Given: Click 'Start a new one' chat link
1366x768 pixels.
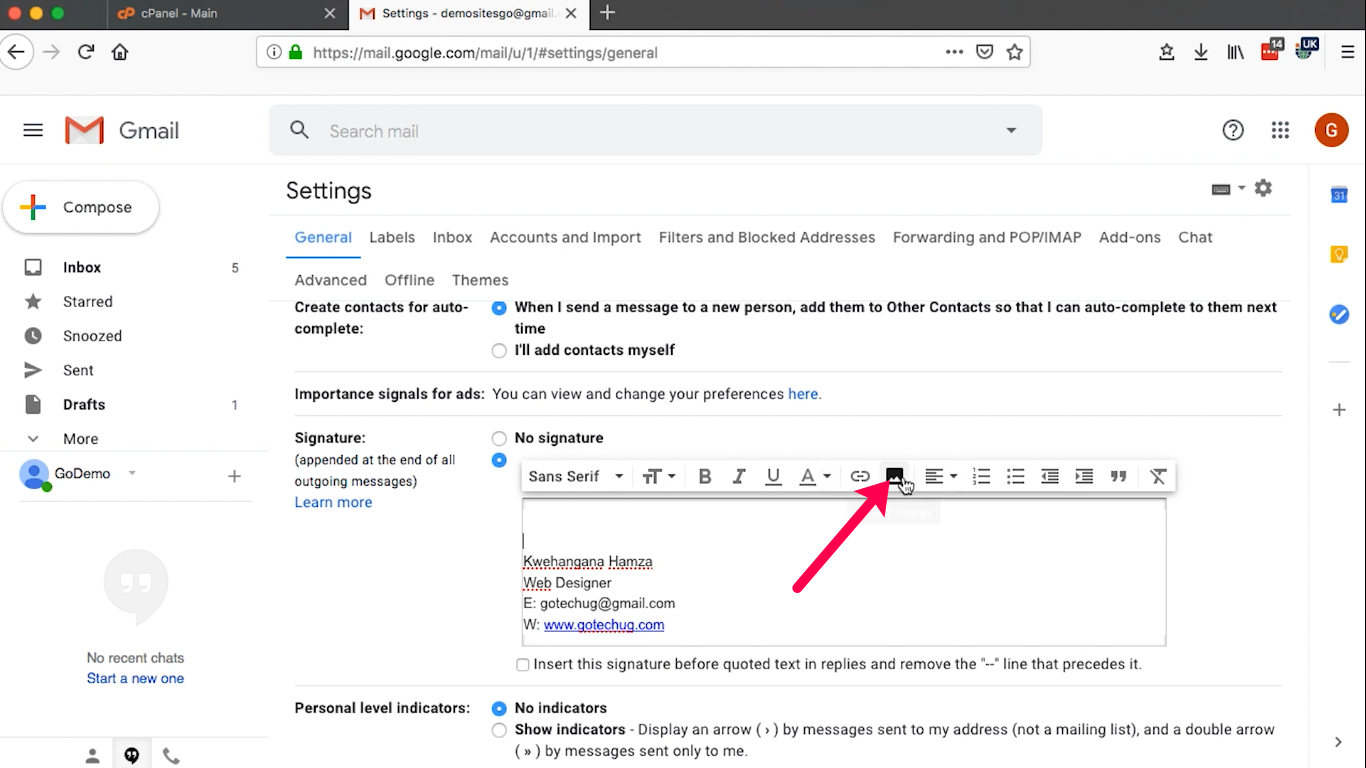Looking at the screenshot, I should click(135, 678).
